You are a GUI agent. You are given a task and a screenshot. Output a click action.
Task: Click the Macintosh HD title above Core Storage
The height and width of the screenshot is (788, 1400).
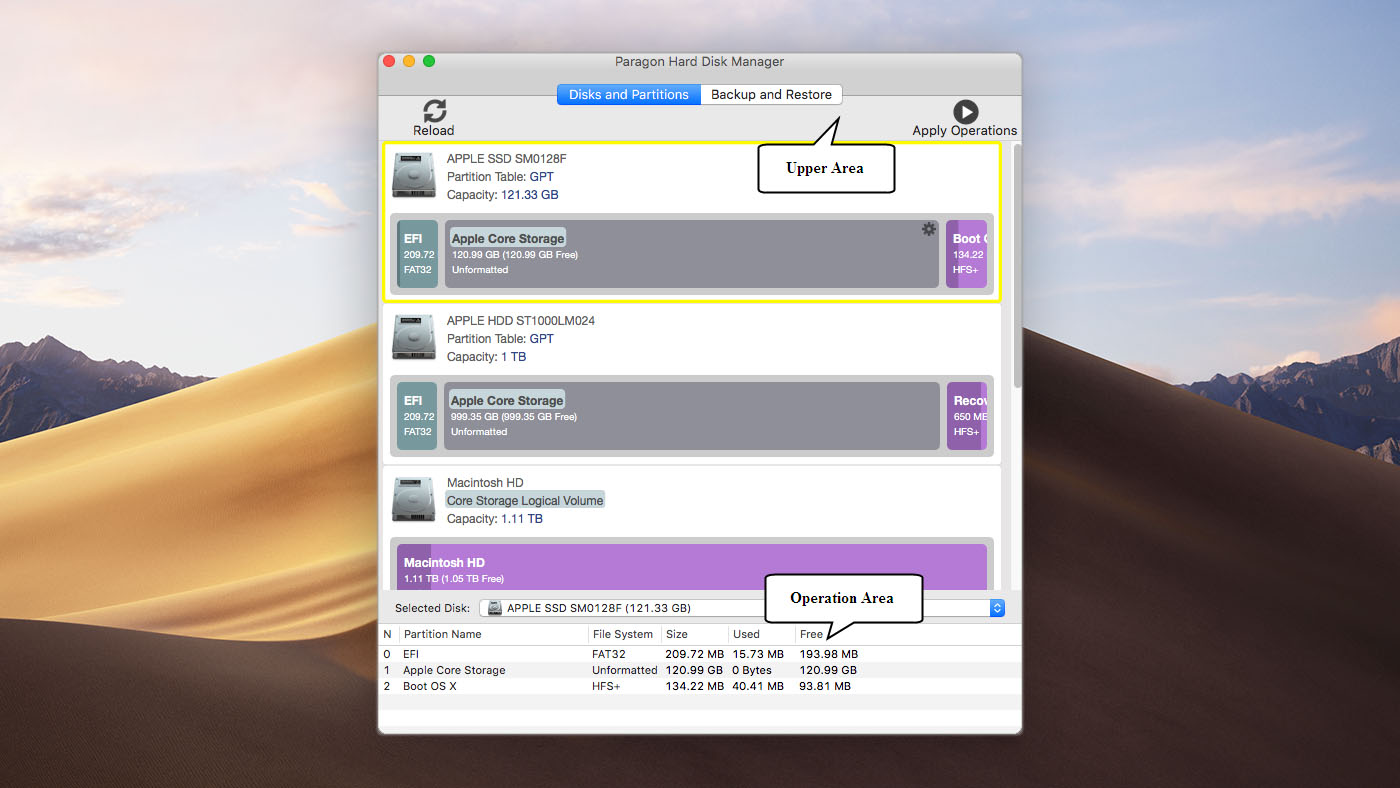point(485,483)
